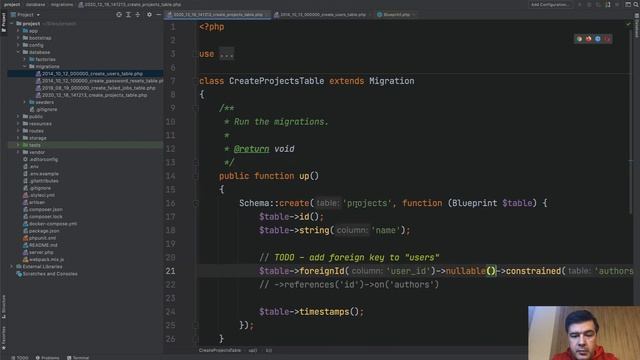Expand the factories folder

point(24,59)
